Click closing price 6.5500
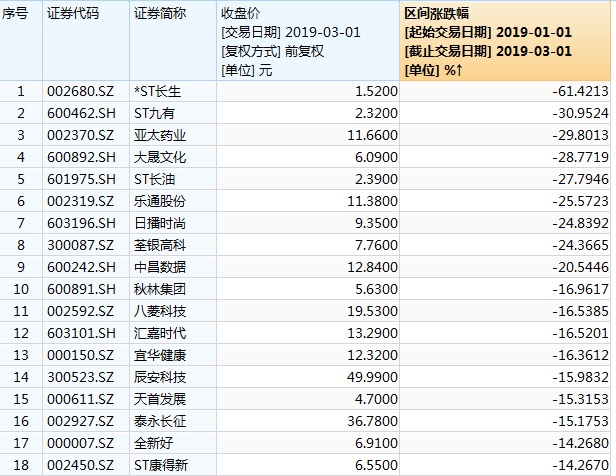The width and height of the screenshot is (616, 476). [308, 465]
